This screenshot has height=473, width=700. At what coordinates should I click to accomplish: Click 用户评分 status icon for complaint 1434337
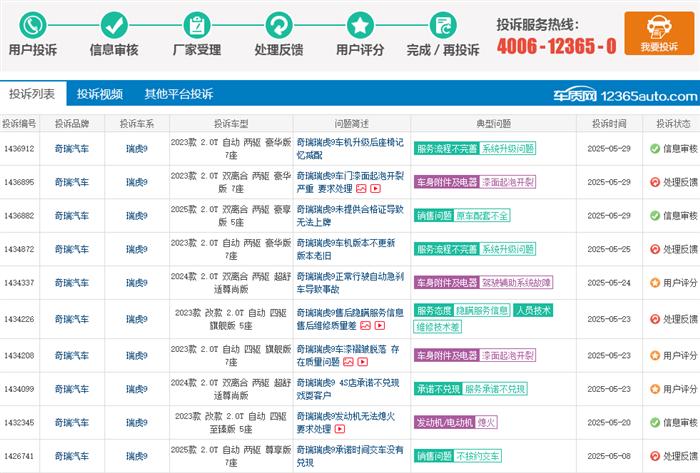point(655,282)
